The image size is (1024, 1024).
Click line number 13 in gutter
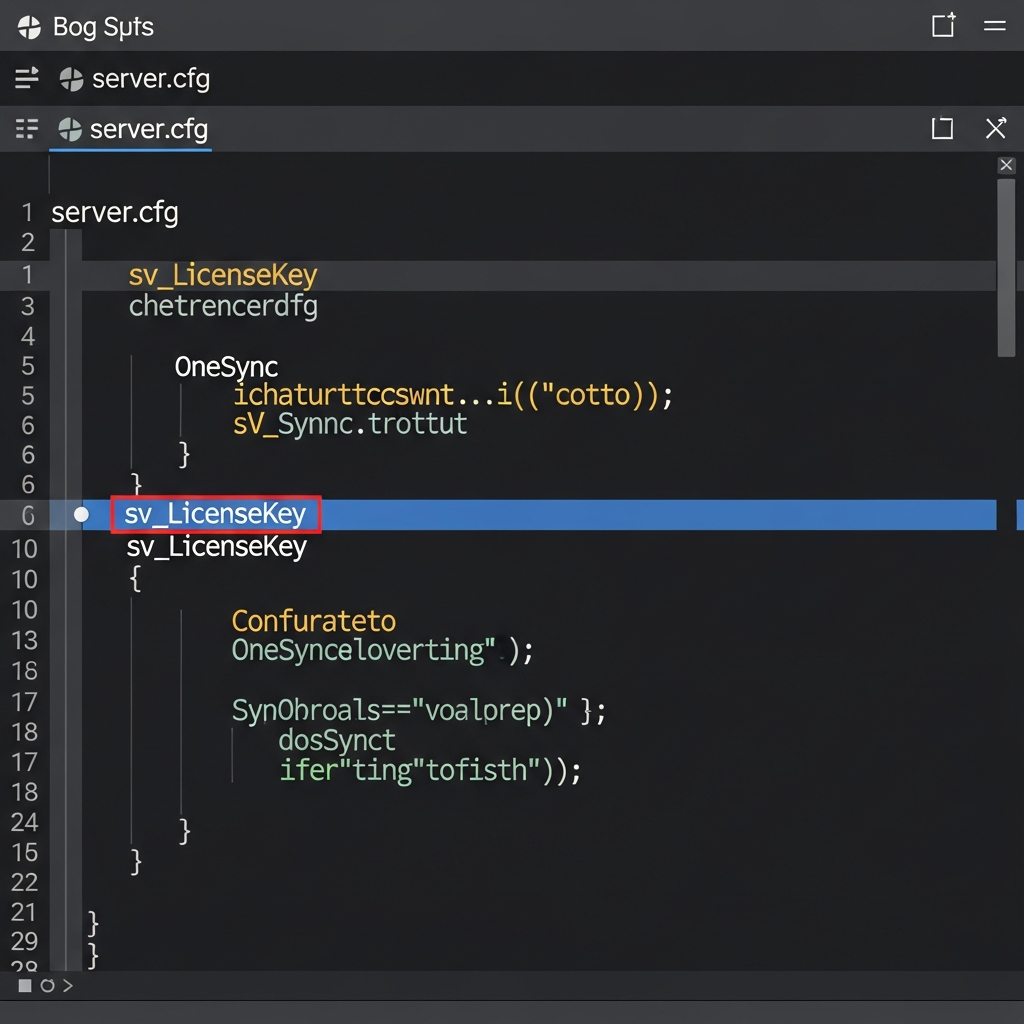[x=25, y=641]
